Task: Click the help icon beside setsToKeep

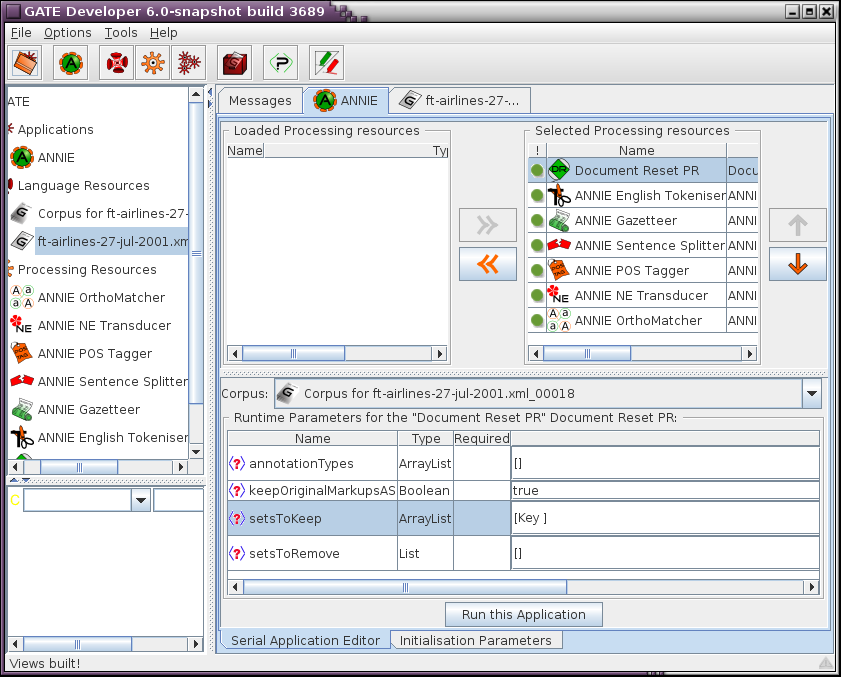Action: tap(237, 518)
